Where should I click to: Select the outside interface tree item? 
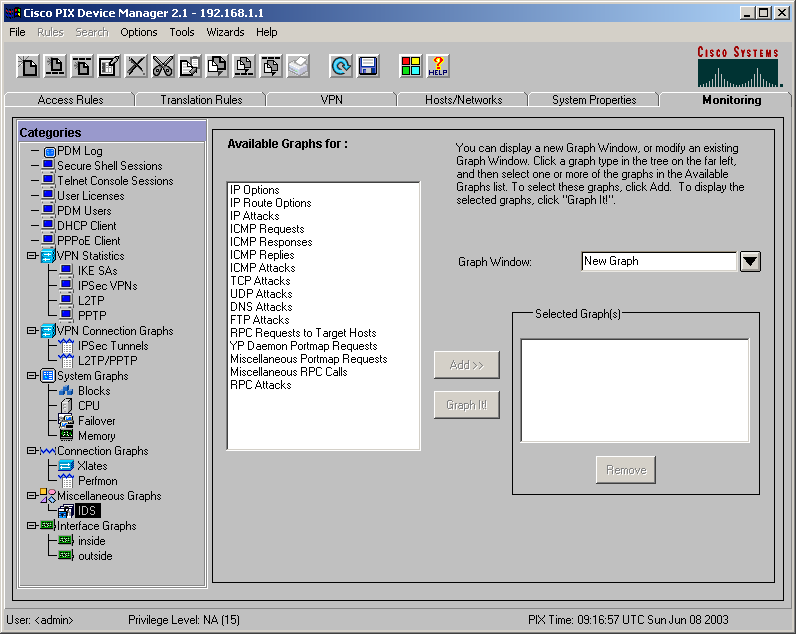pos(95,556)
